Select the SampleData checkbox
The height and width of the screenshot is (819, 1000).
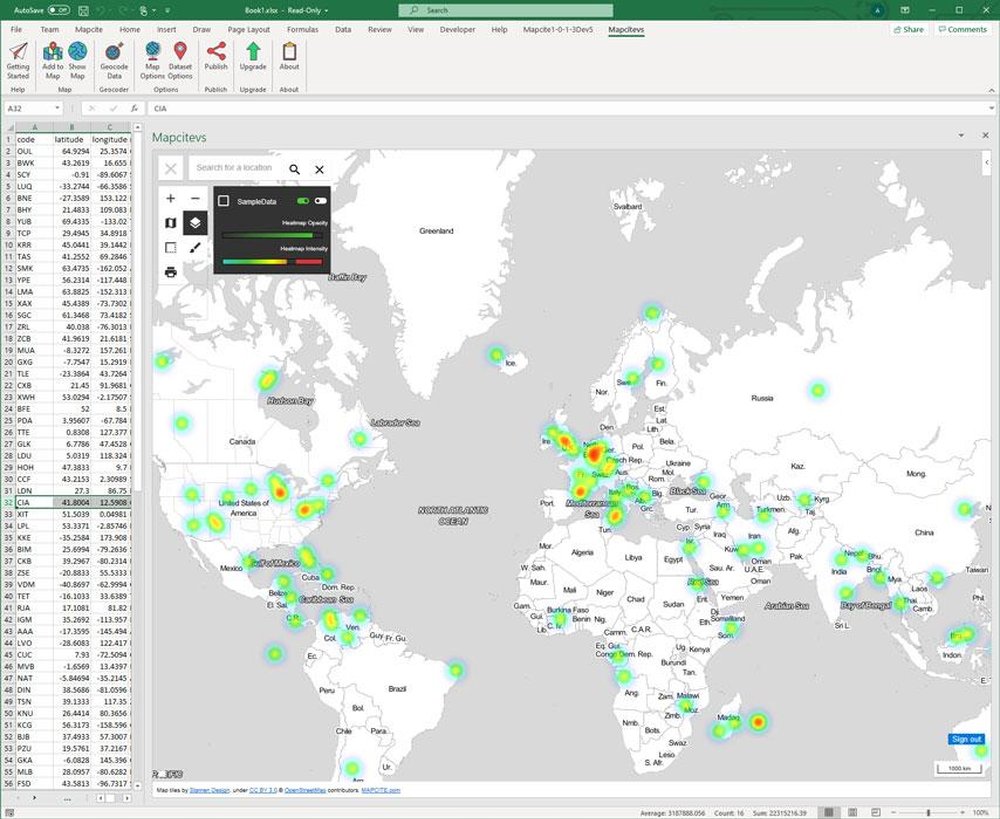[224, 200]
